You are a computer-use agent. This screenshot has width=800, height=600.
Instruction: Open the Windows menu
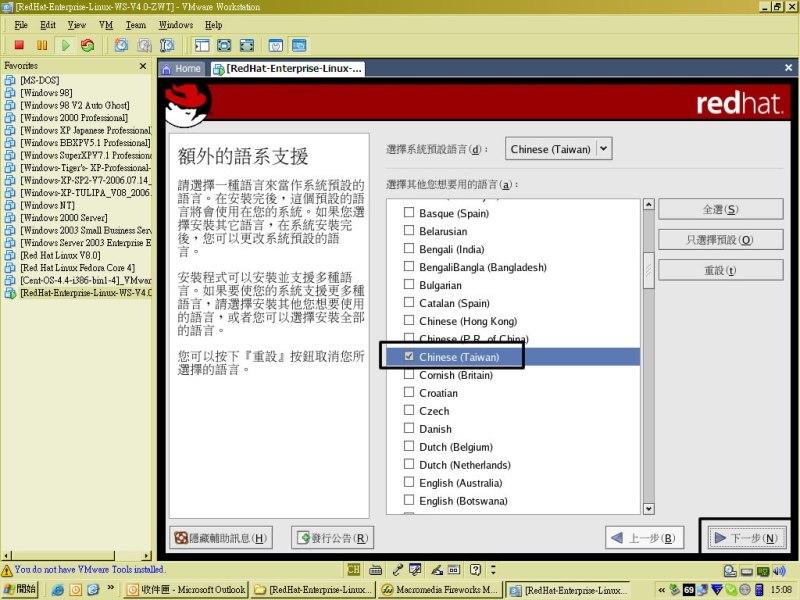tap(176, 25)
